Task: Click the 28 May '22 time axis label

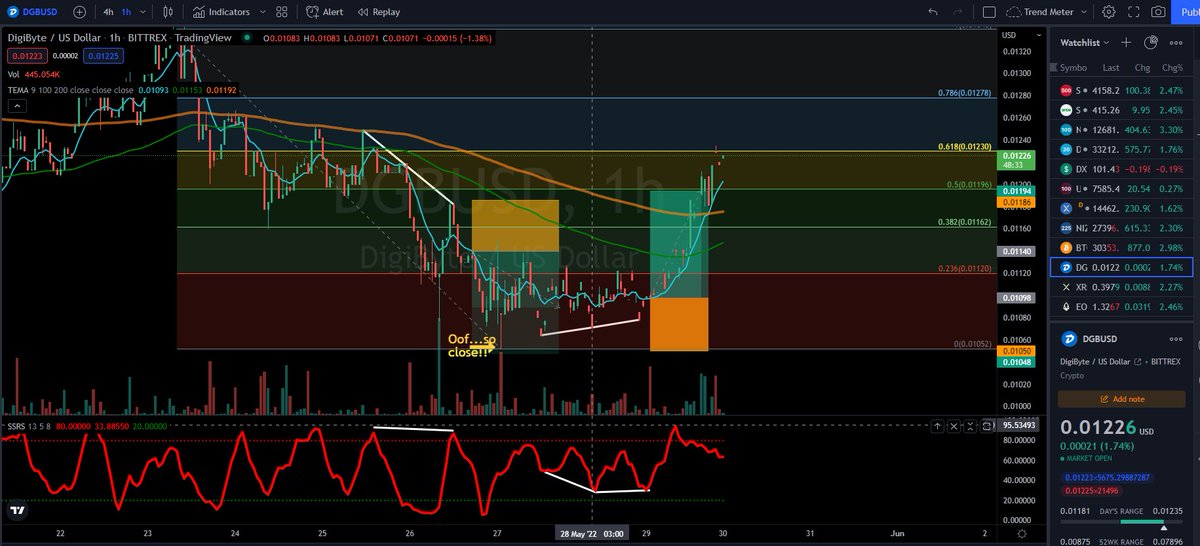Action: [x=593, y=534]
